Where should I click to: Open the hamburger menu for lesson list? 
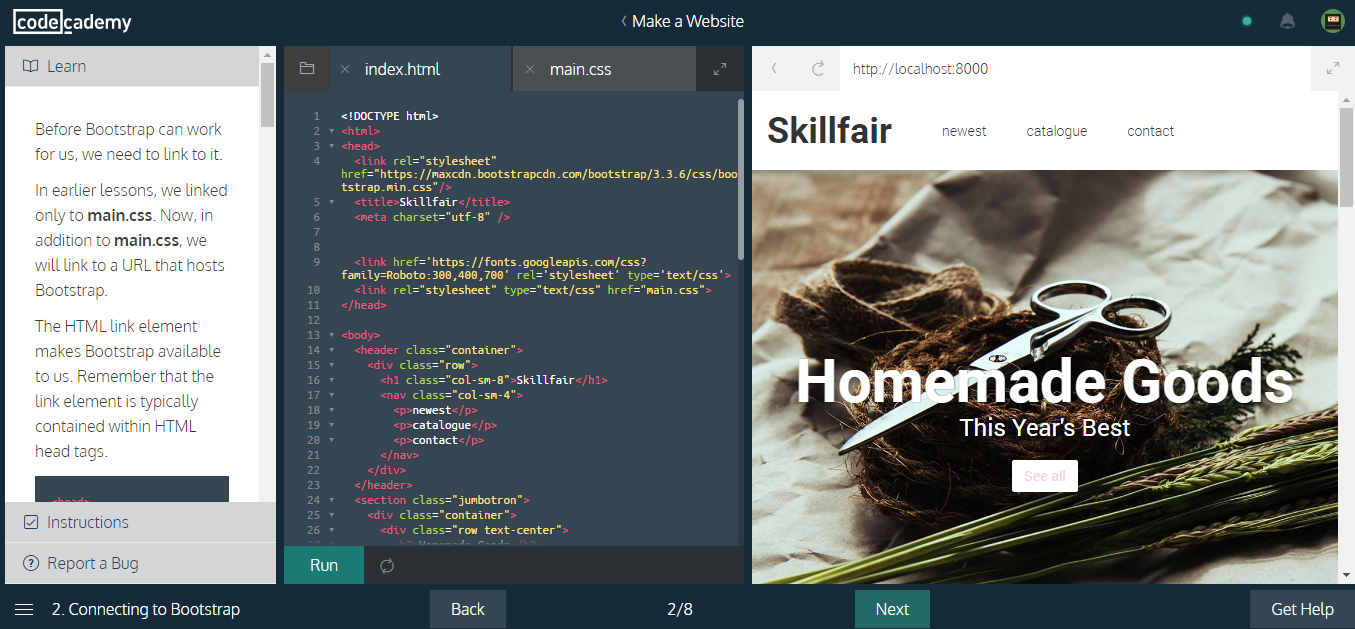tap(24, 609)
